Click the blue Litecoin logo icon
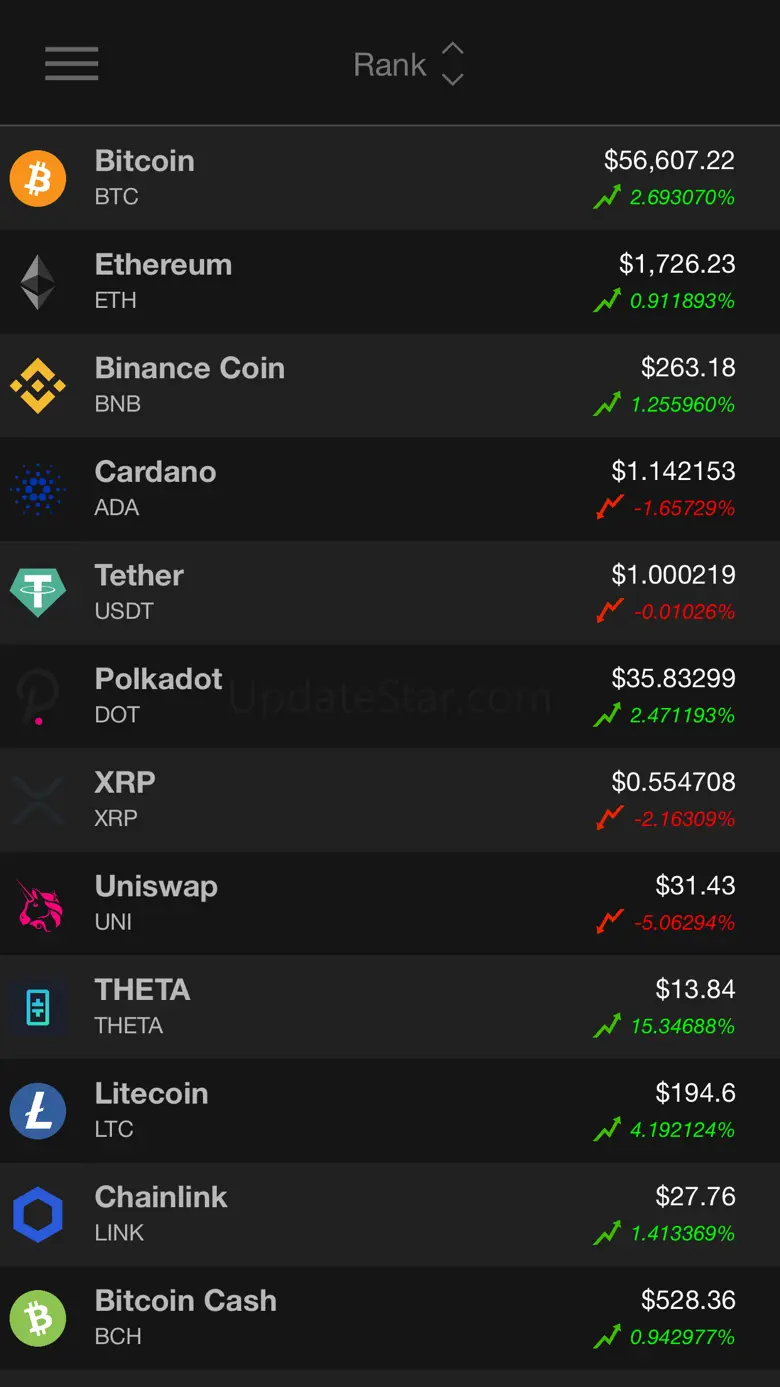The height and width of the screenshot is (1387, 780). pos(38,1111)
